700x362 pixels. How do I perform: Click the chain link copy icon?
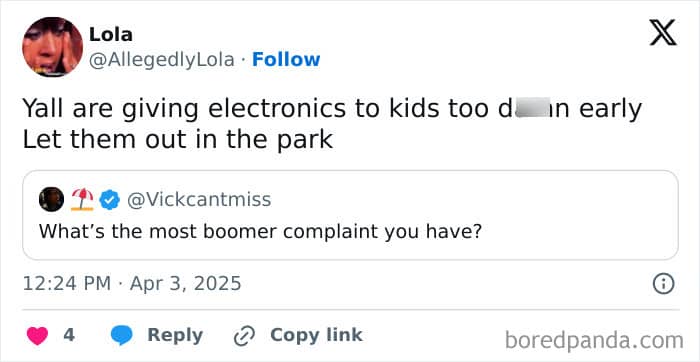click(x=244, y=336)
